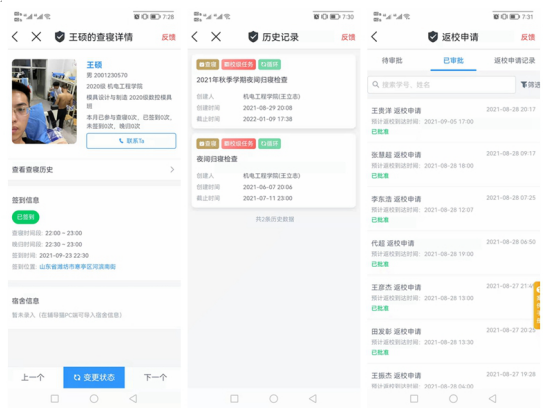Screen dimensions: 550x408
Task: Go back from 历史记录 screen
Action: 195,36
